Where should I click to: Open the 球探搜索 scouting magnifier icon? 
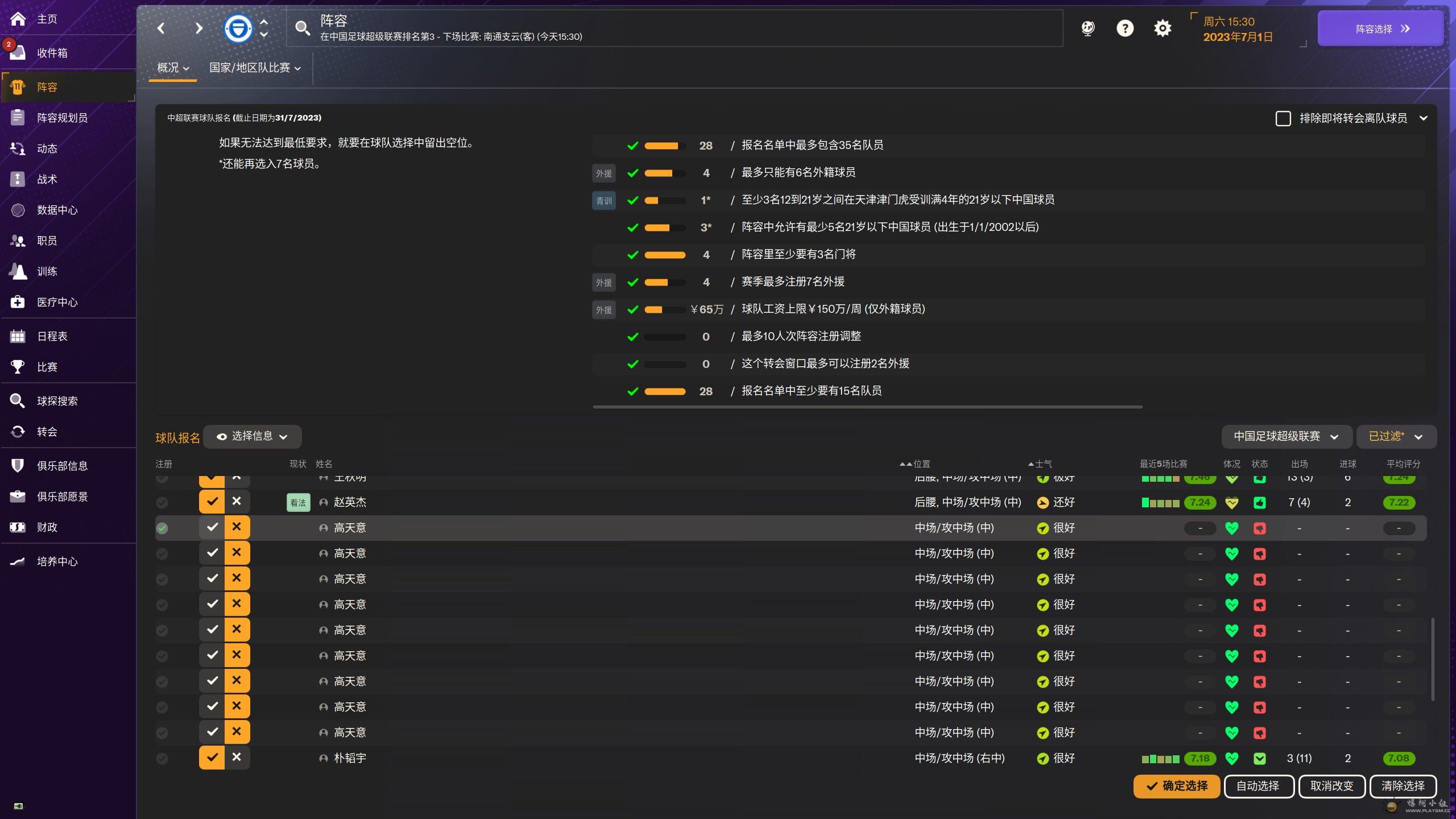pos(18,401)
